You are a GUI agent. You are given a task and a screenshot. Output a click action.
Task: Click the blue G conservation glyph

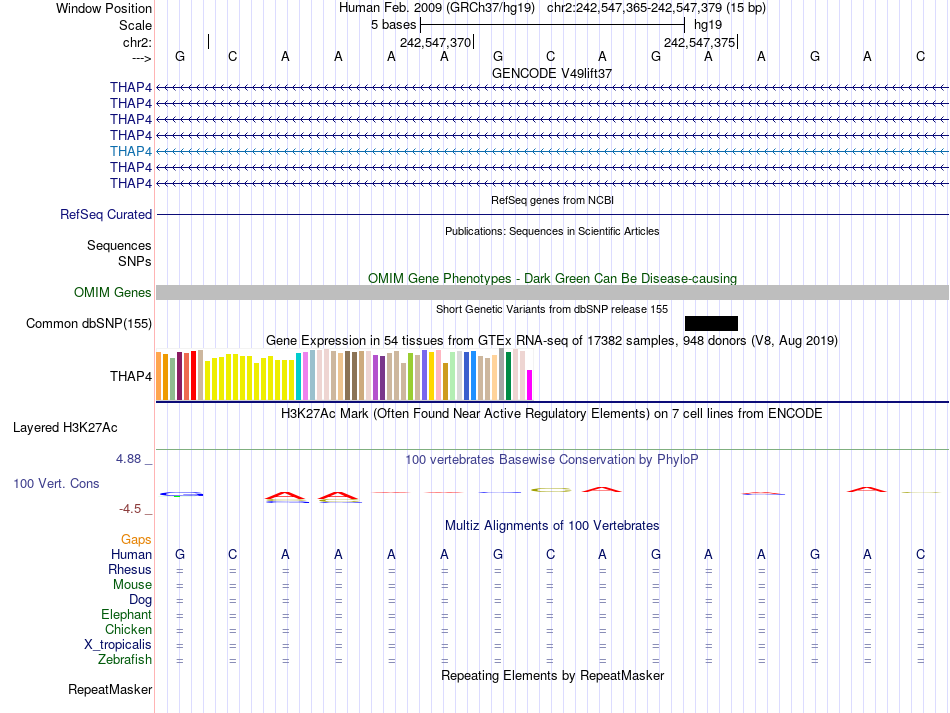[x=181, y=494]
